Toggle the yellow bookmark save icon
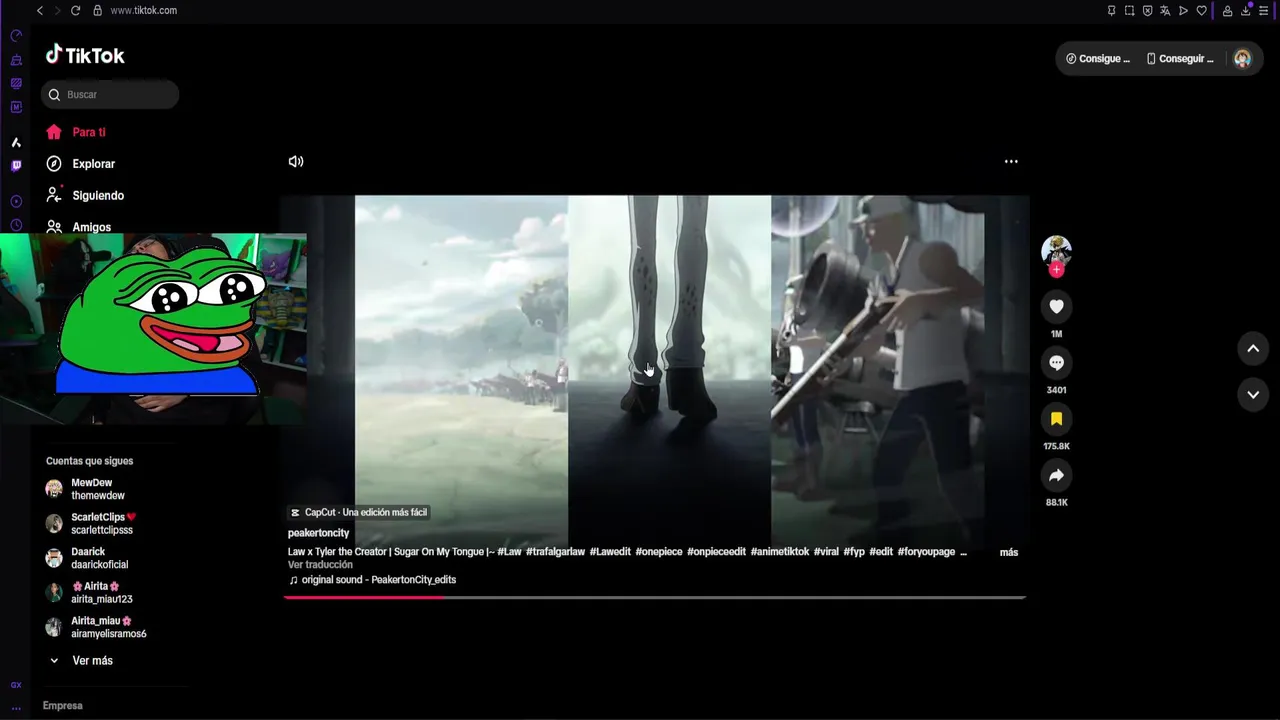The image size is (1280, 720). tap(1056, 418)
